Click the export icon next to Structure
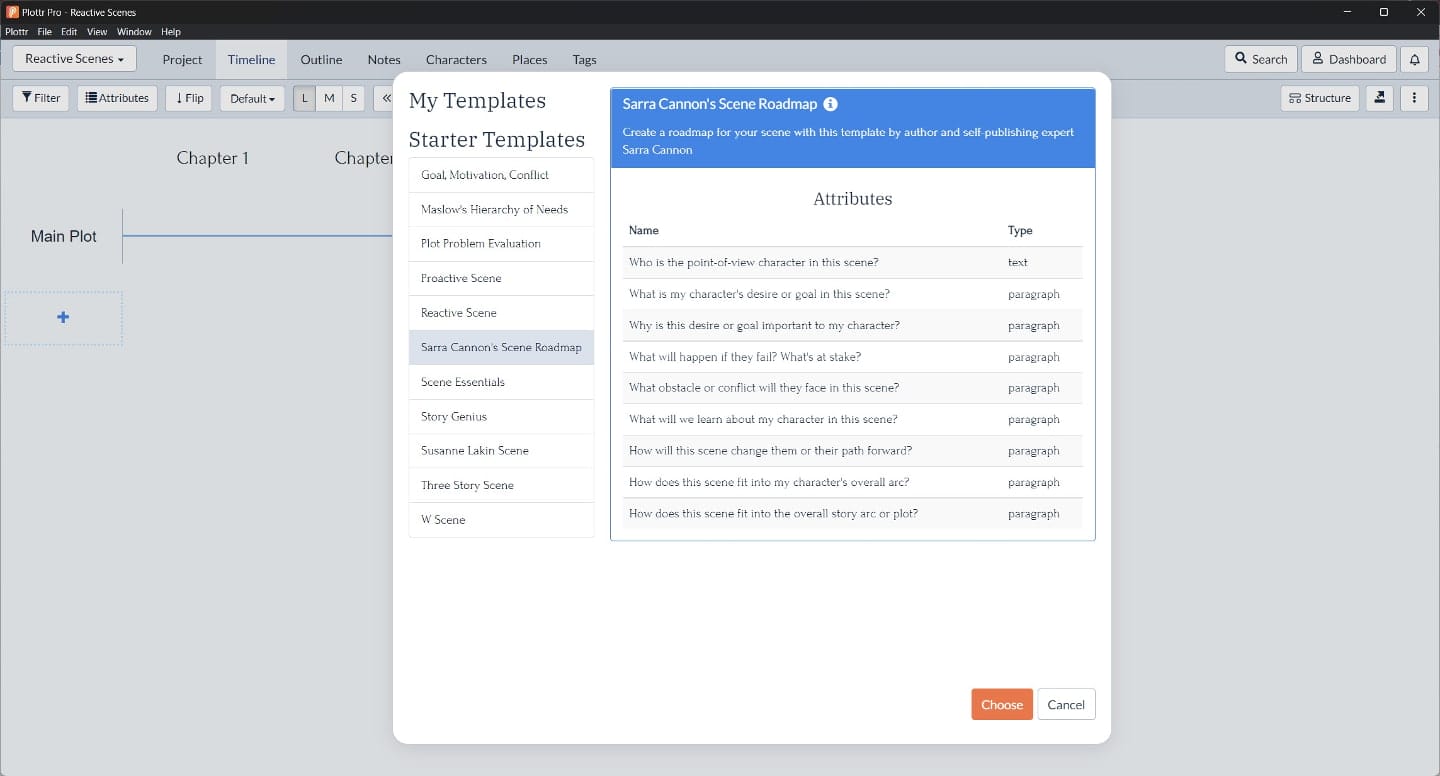Viewport: 1440px width, 776px height. pos(1380,98)
